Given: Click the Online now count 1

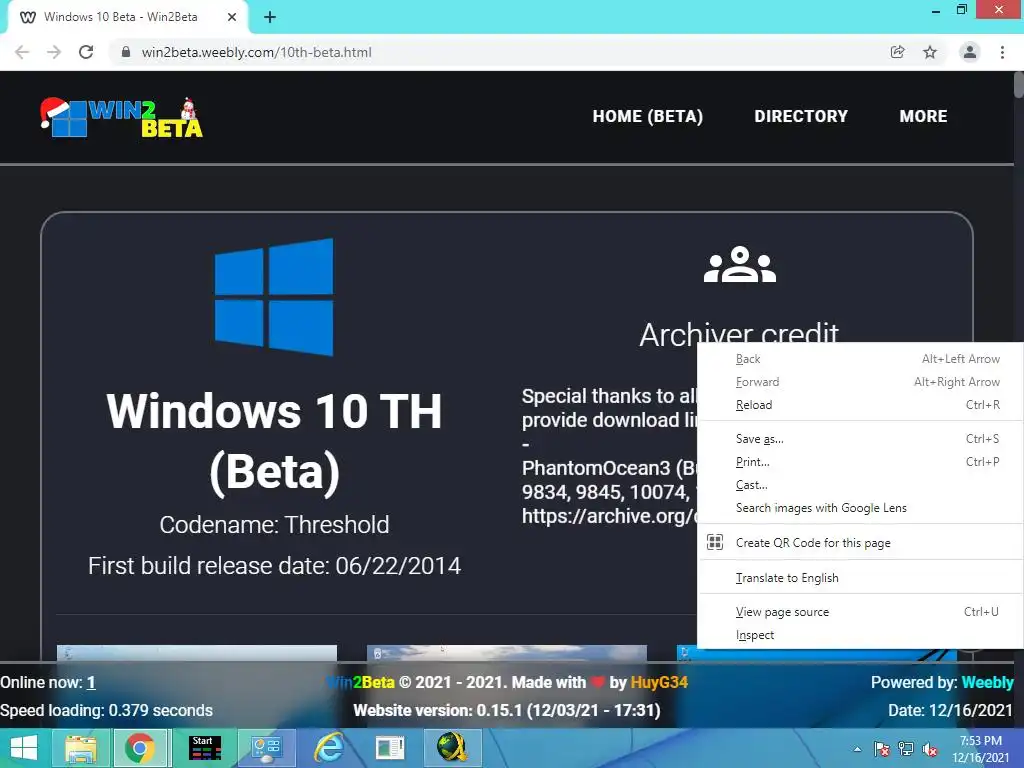Looking at the screenshot, I should tap(91, 682).
